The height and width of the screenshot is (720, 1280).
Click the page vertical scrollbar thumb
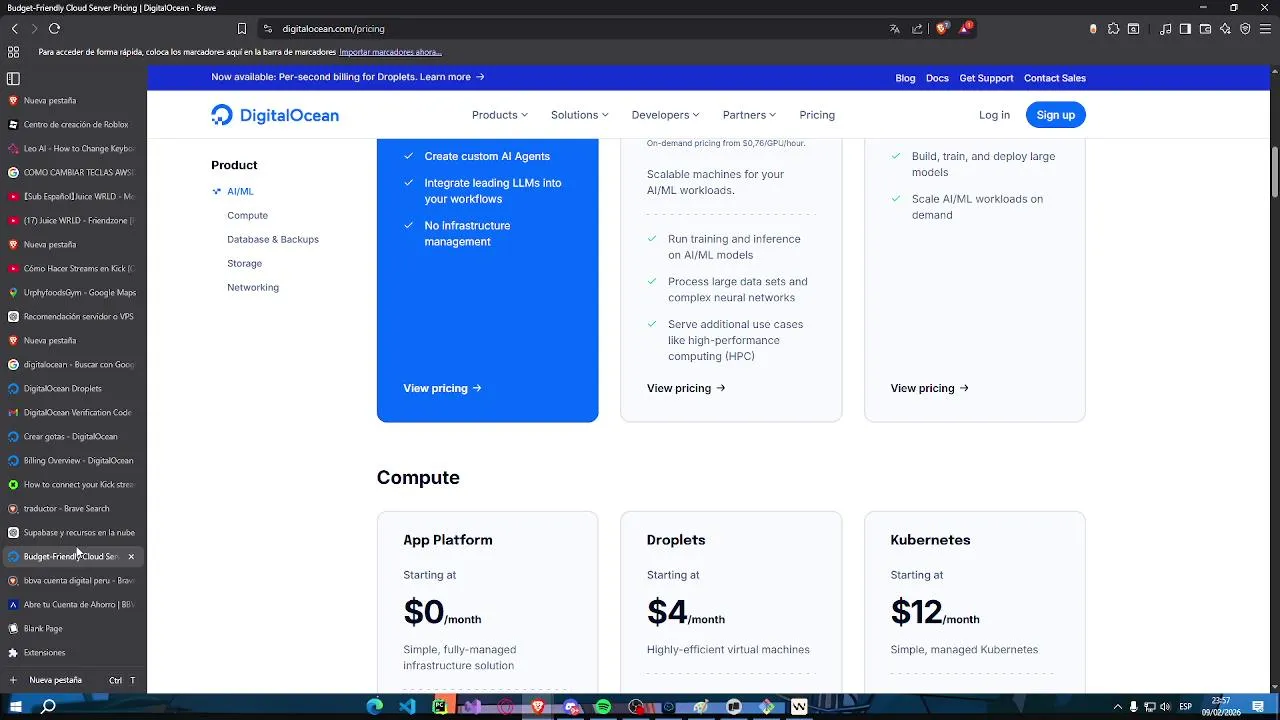pos(1275,172)
